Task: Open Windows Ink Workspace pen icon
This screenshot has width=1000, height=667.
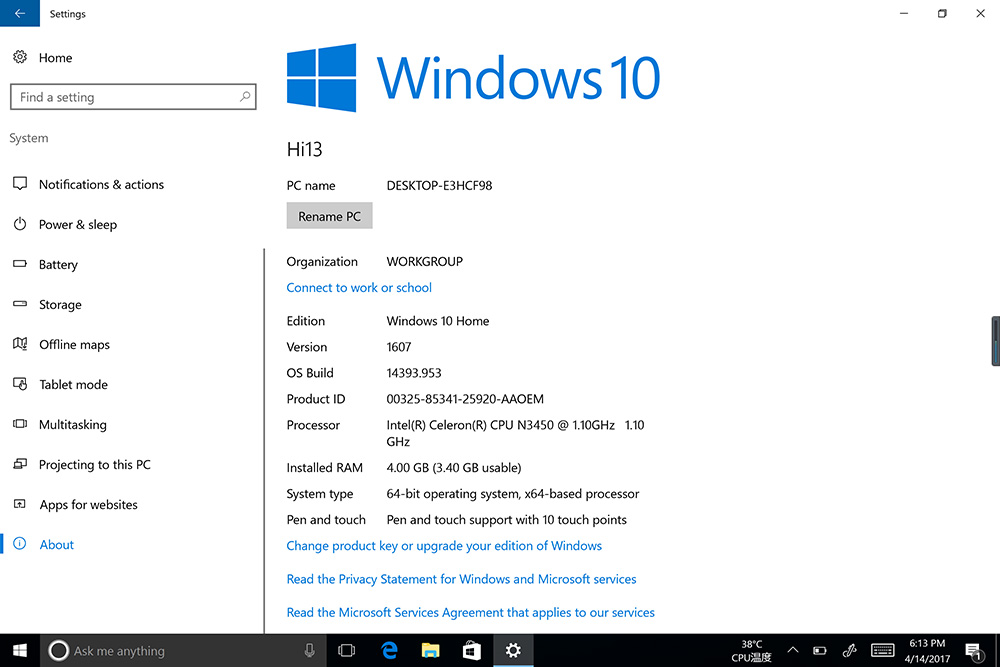Action: (x=849, y=650)
